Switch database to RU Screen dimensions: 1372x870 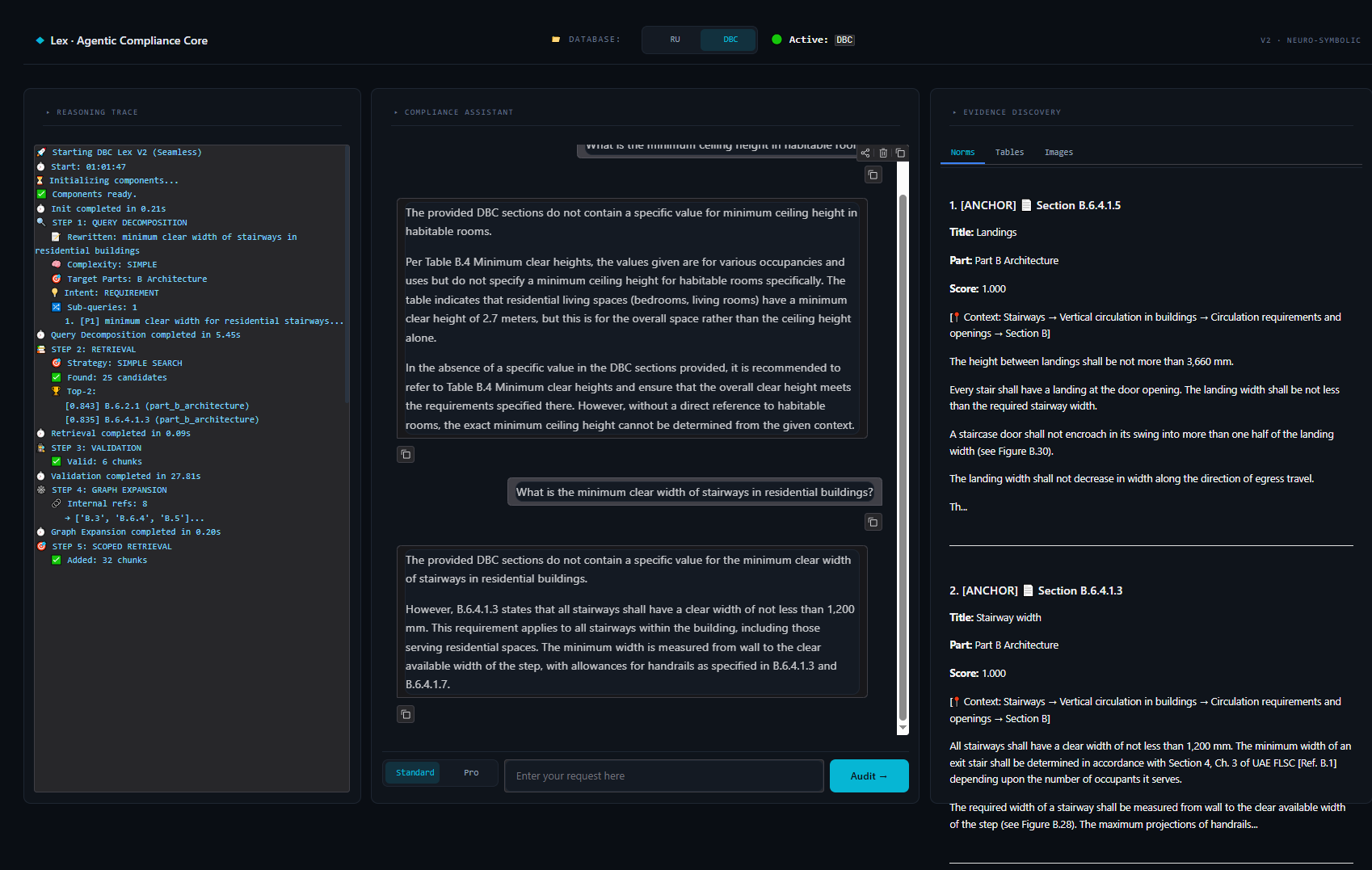coord(675,40)
